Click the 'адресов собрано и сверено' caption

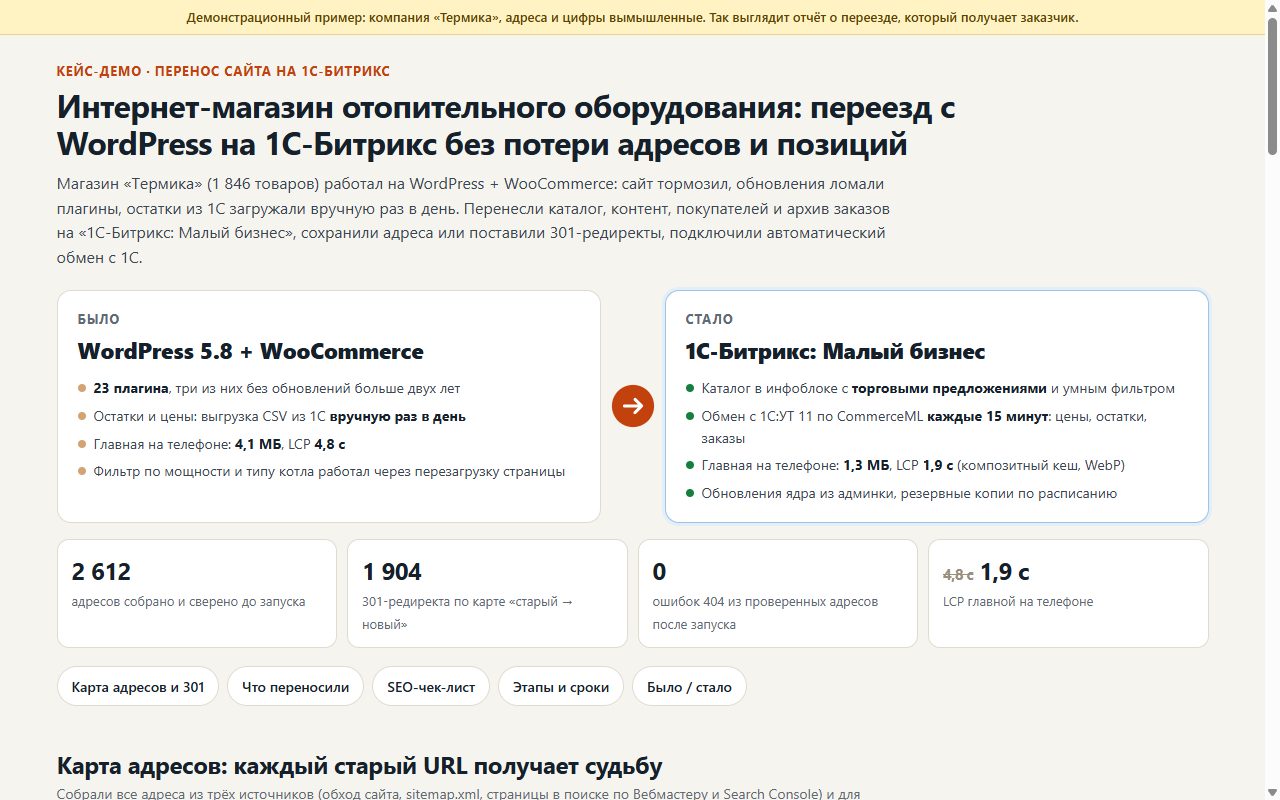(189, 602)
